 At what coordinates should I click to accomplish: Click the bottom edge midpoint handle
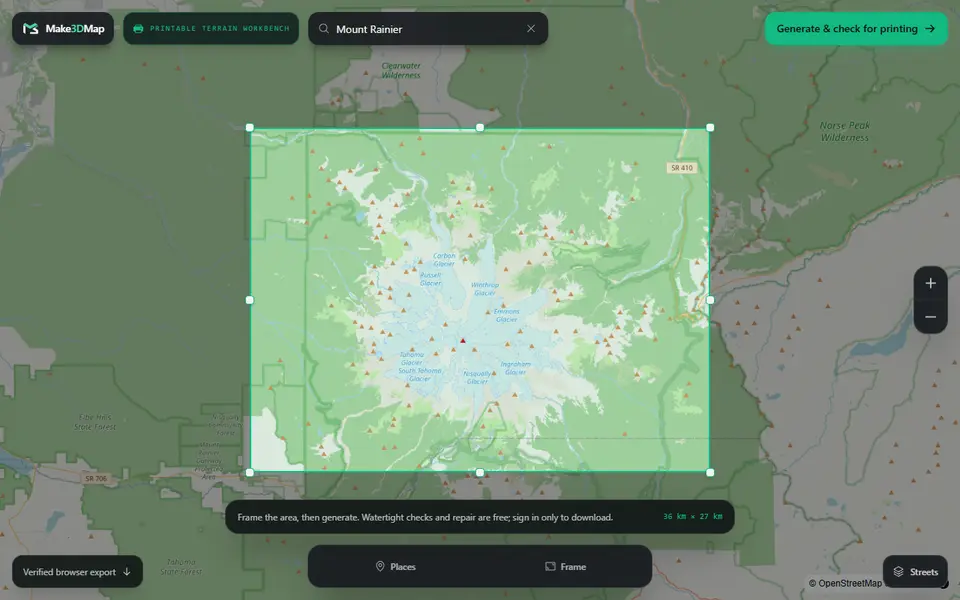click(x=480, y=473)
